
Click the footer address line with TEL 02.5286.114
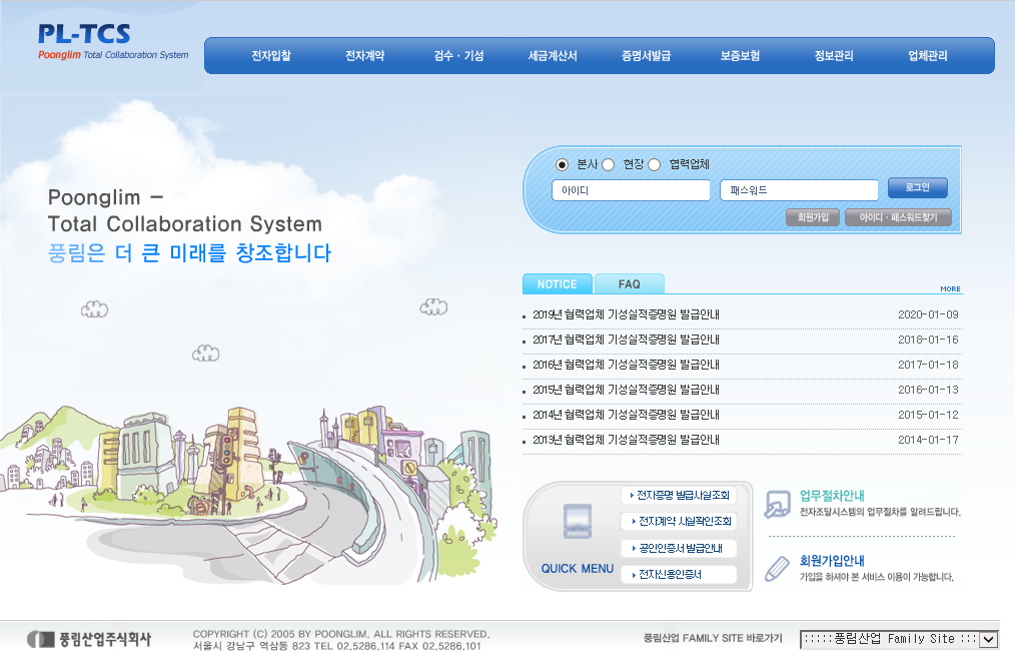[337, 646]
